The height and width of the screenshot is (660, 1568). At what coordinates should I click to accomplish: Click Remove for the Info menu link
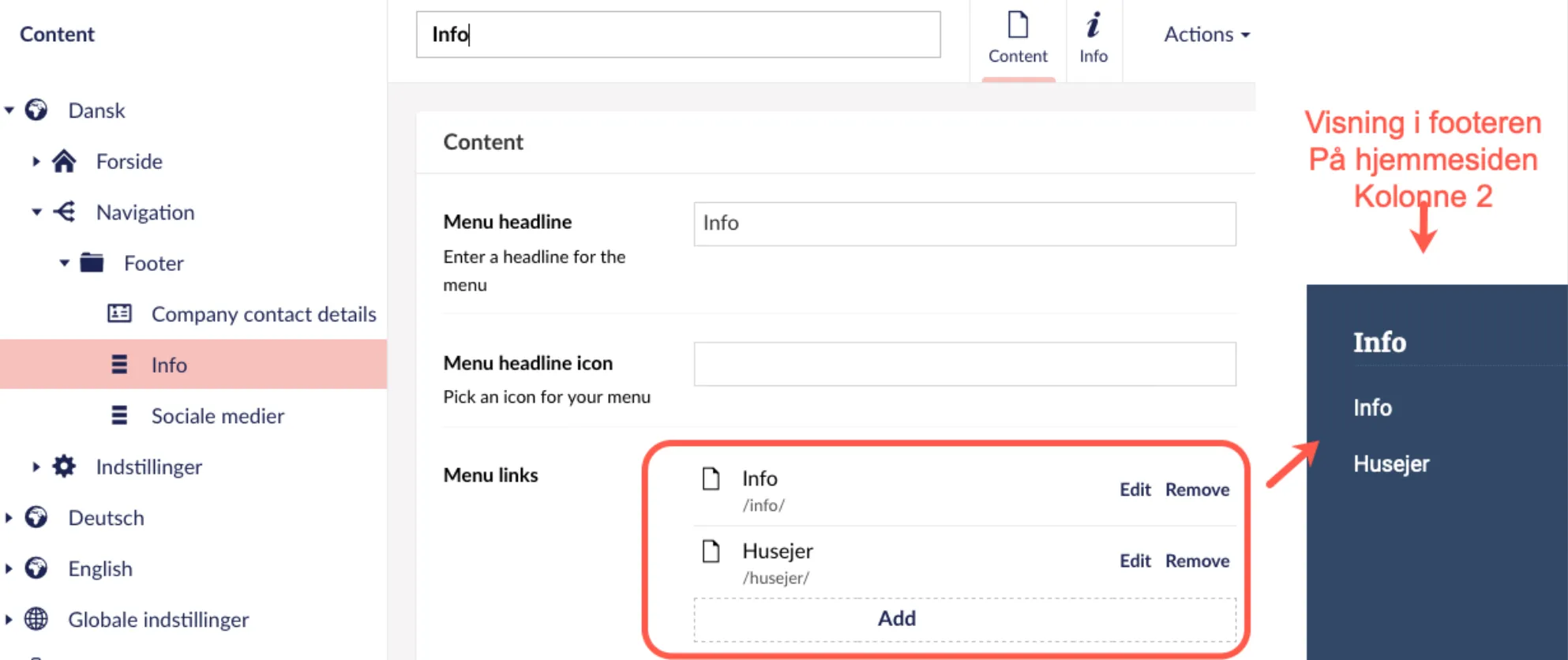click(x=1197, y=489)
